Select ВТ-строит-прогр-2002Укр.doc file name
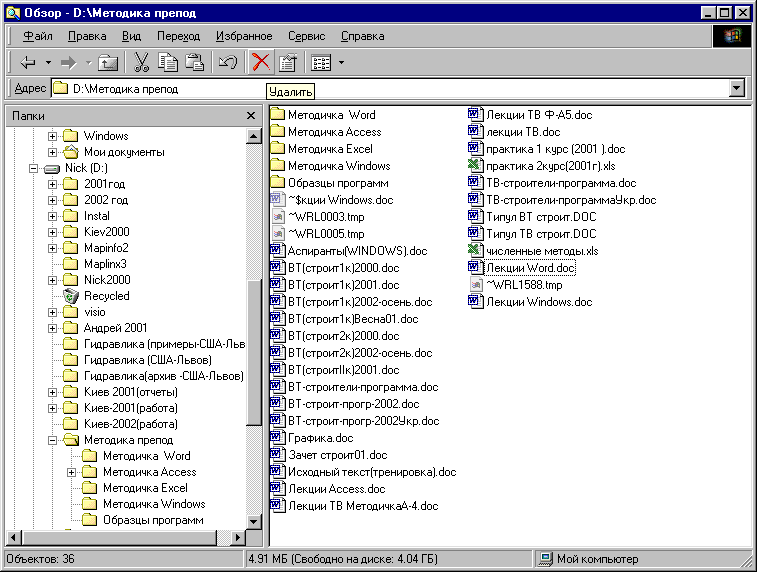The image size is (757, 572). click(x=364, y=421)
